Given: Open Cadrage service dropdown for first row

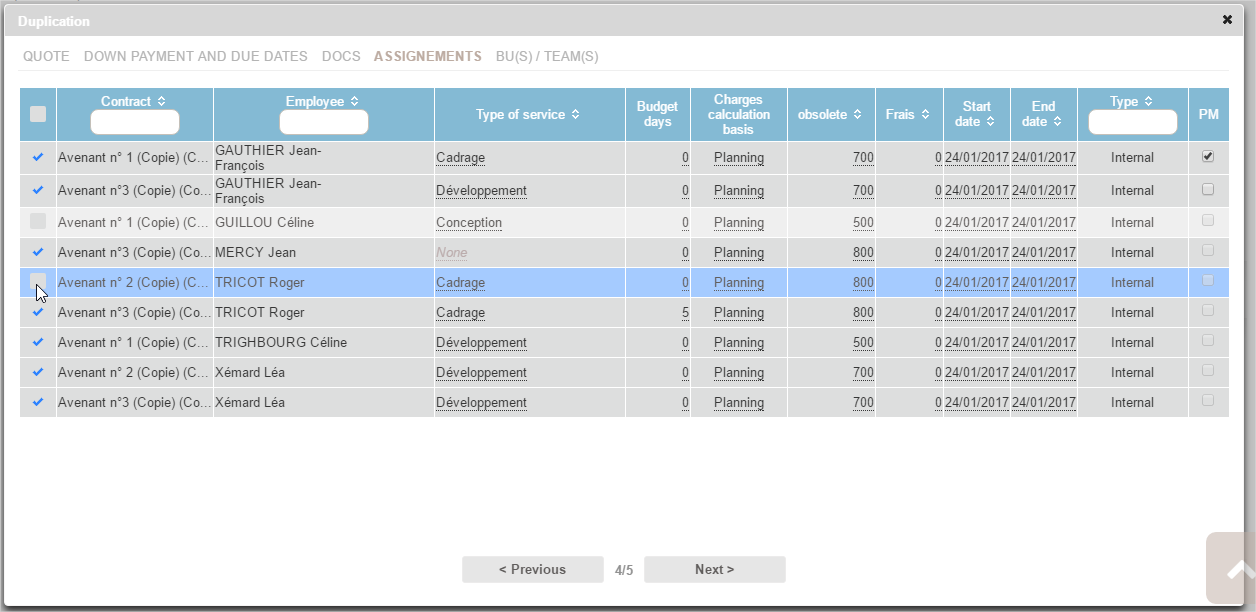Looking at the screenshot, I should [460, 158].
